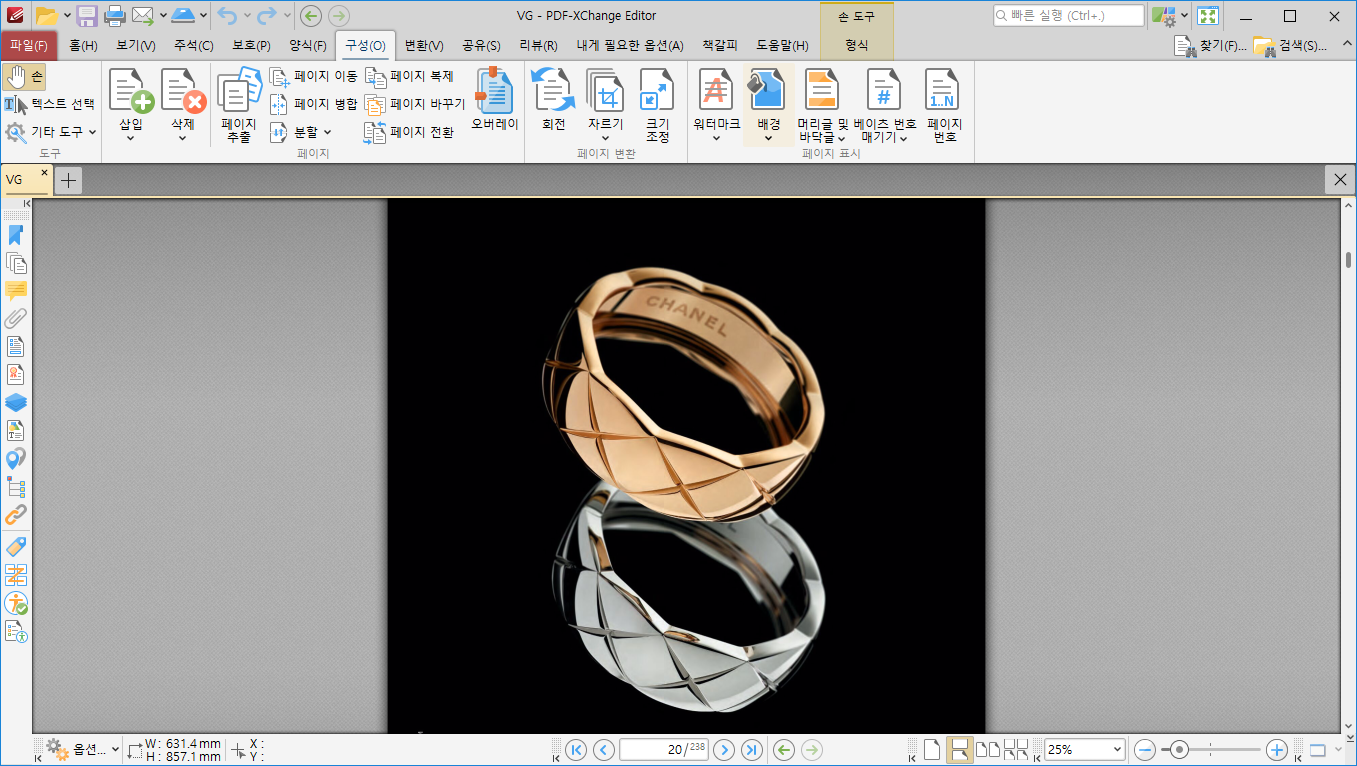Open the 25% zoom level combo box
The height and width of the screenshot is (766, 1357).
coord(1084,750)
